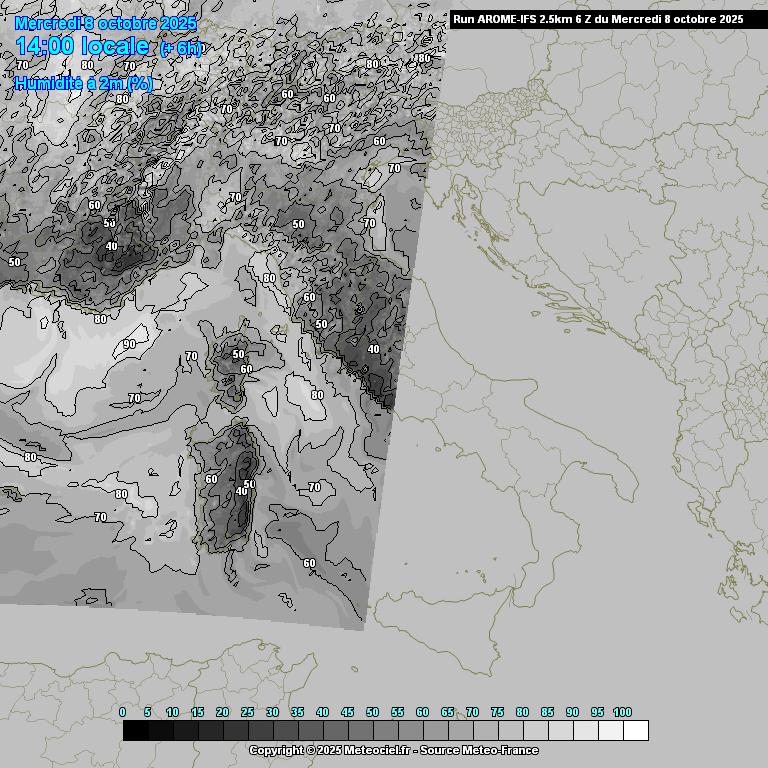
Task: Click the "50" contour label over Corsica
Action: [238, 354]
